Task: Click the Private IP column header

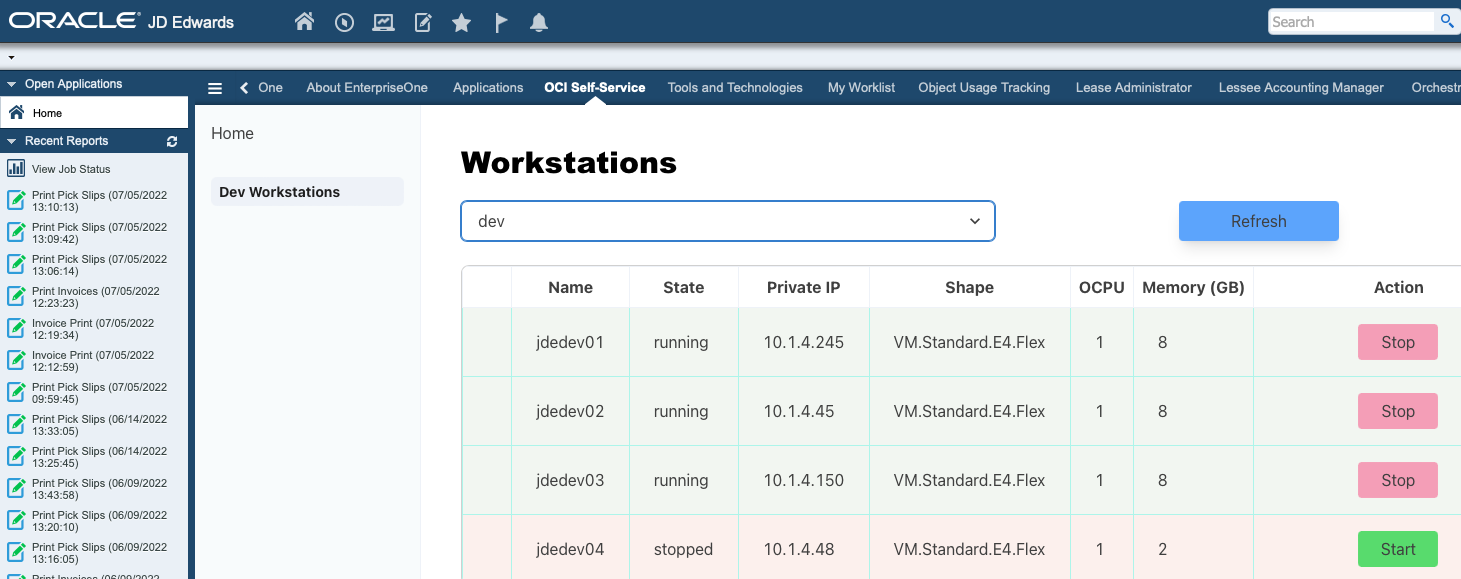Action: 804,287
